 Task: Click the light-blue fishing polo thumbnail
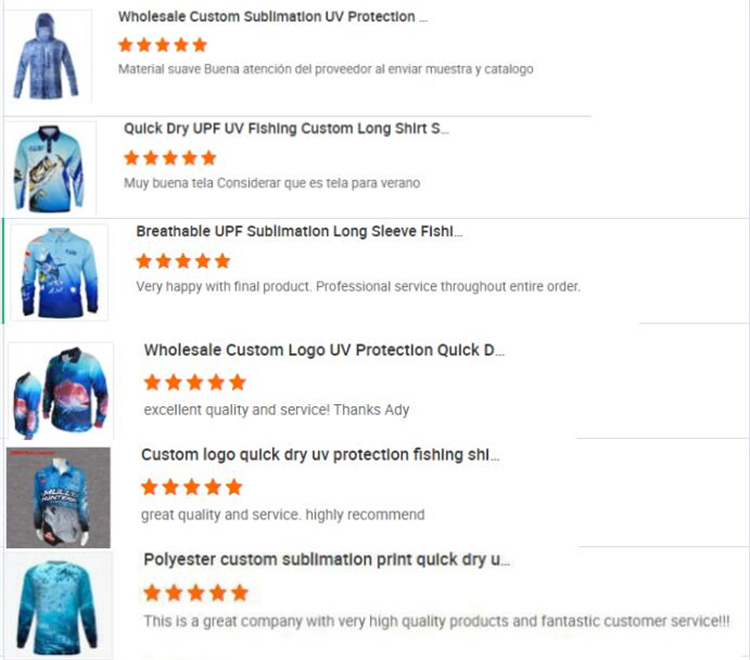[49, 168]
